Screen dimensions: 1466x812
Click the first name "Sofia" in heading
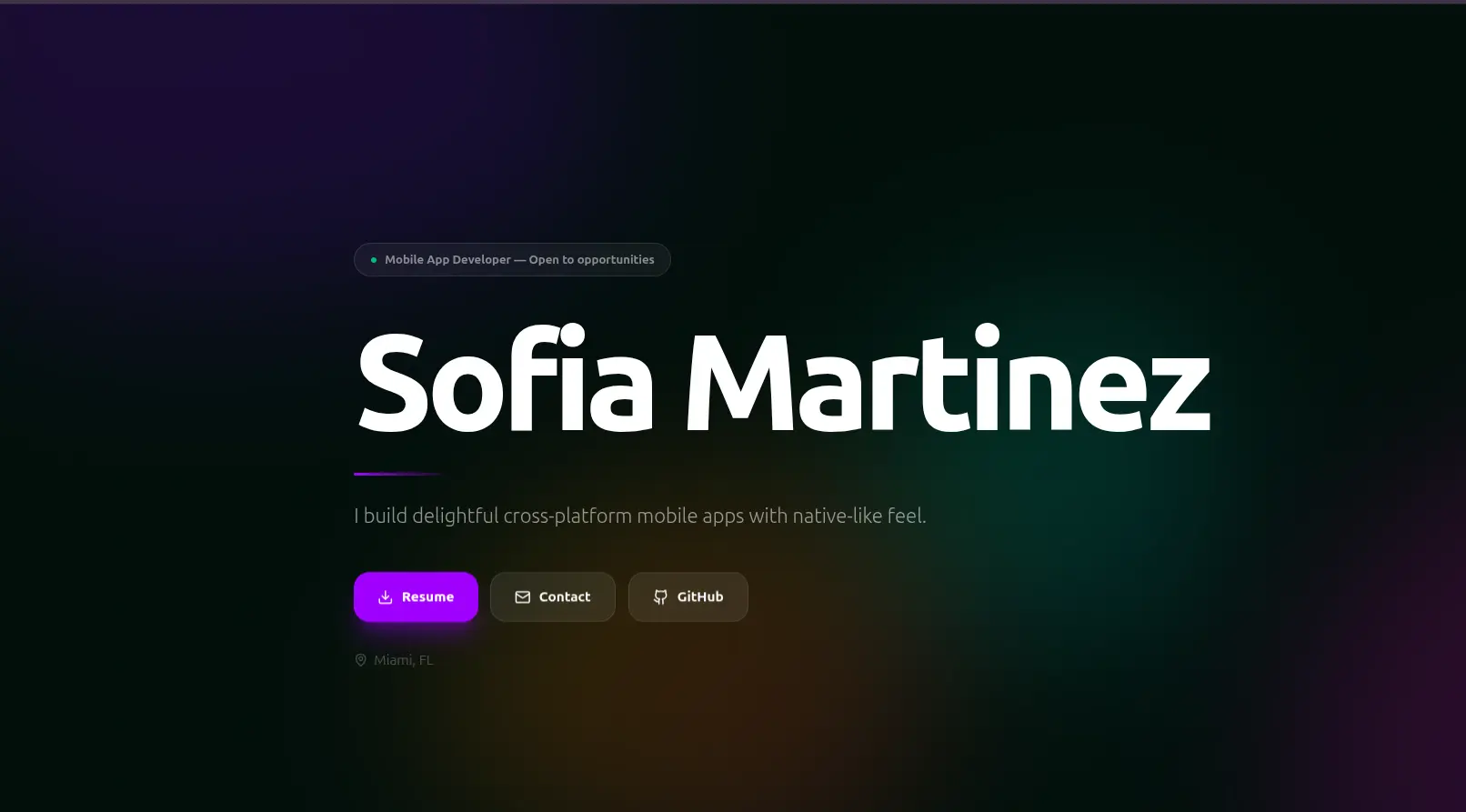tap(505, 382)
